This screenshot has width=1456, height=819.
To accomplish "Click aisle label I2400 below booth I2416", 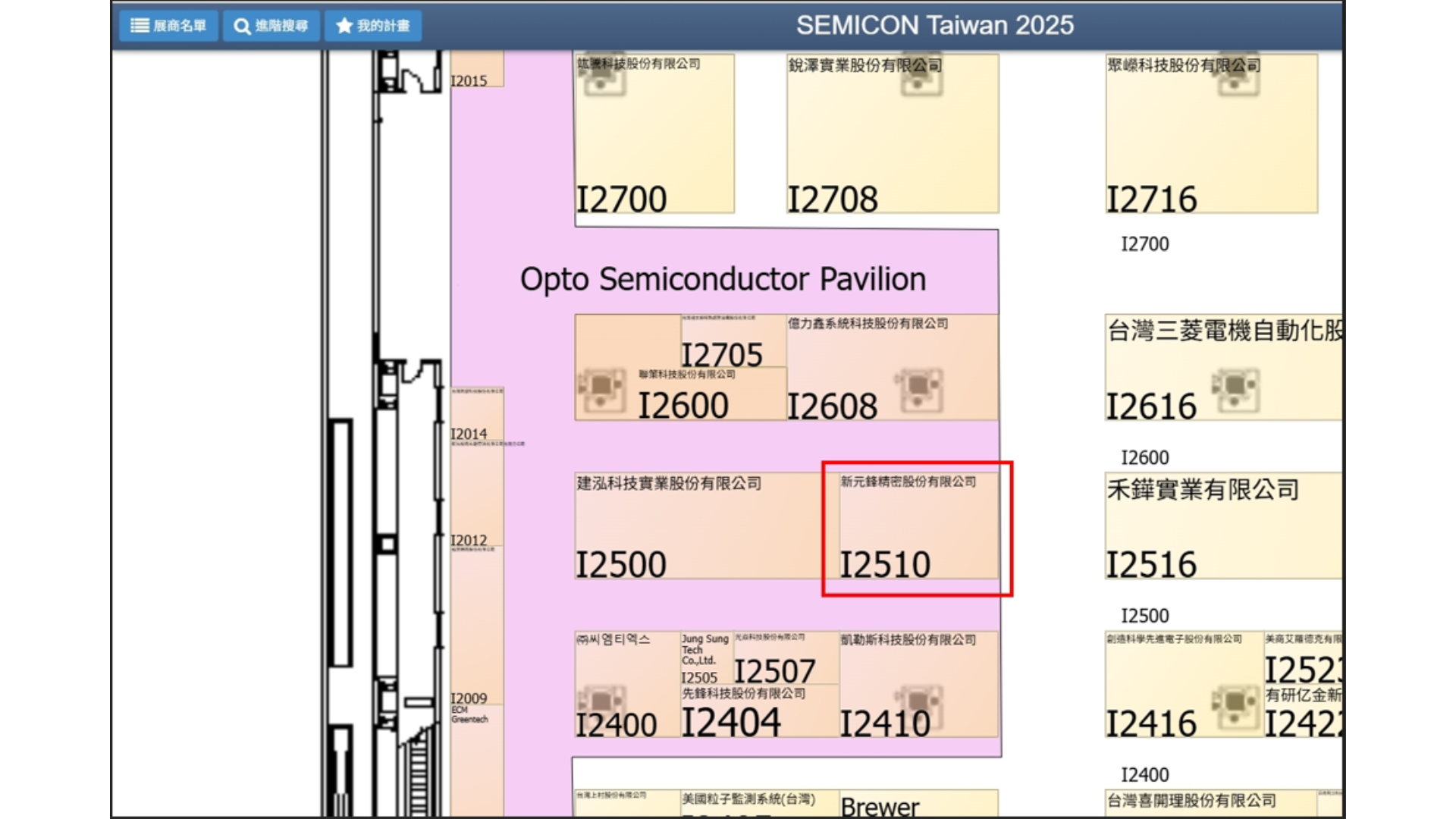I will click(1145, 775).
